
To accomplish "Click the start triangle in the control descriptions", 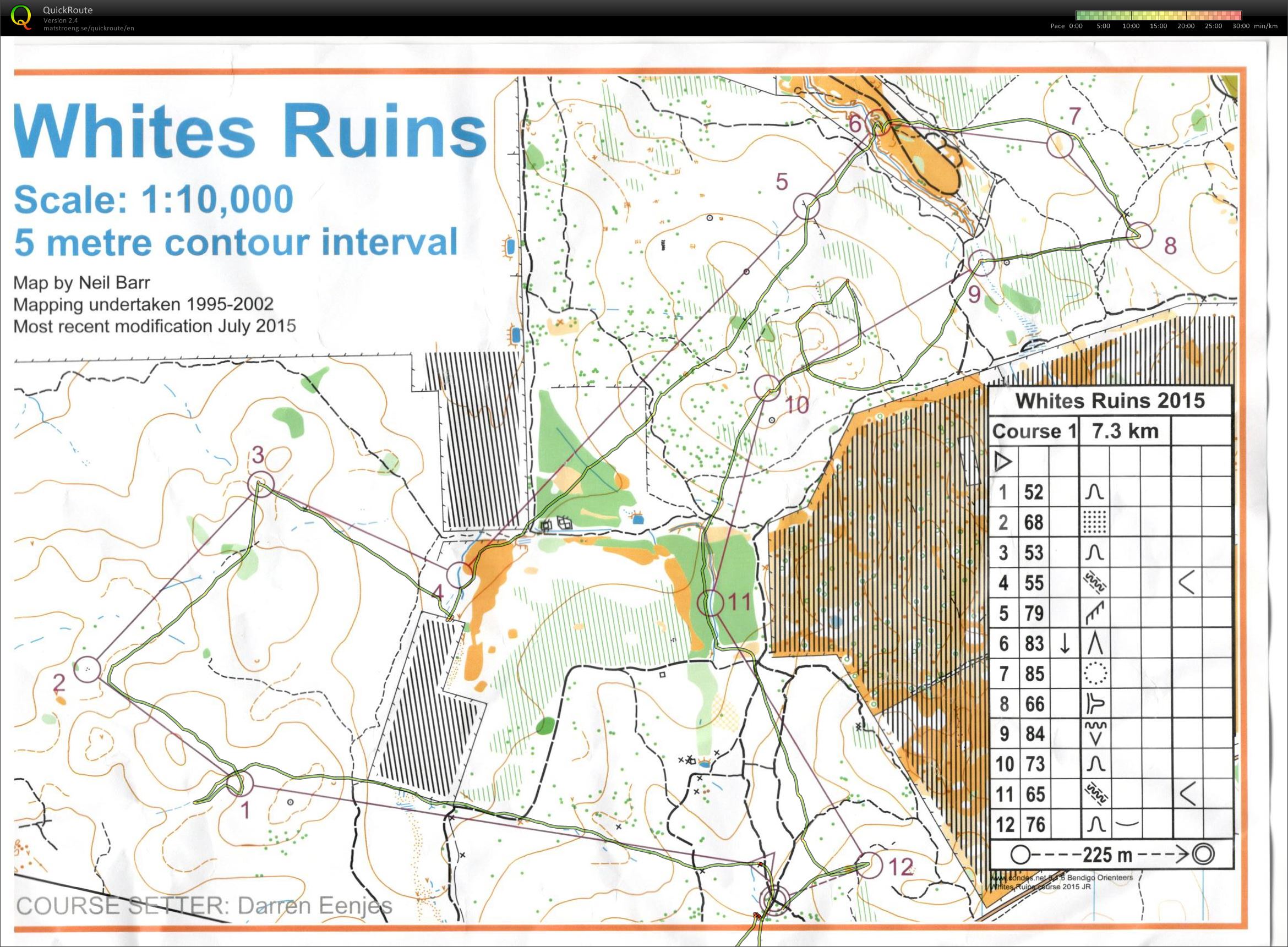I will tap(1003, 462).
